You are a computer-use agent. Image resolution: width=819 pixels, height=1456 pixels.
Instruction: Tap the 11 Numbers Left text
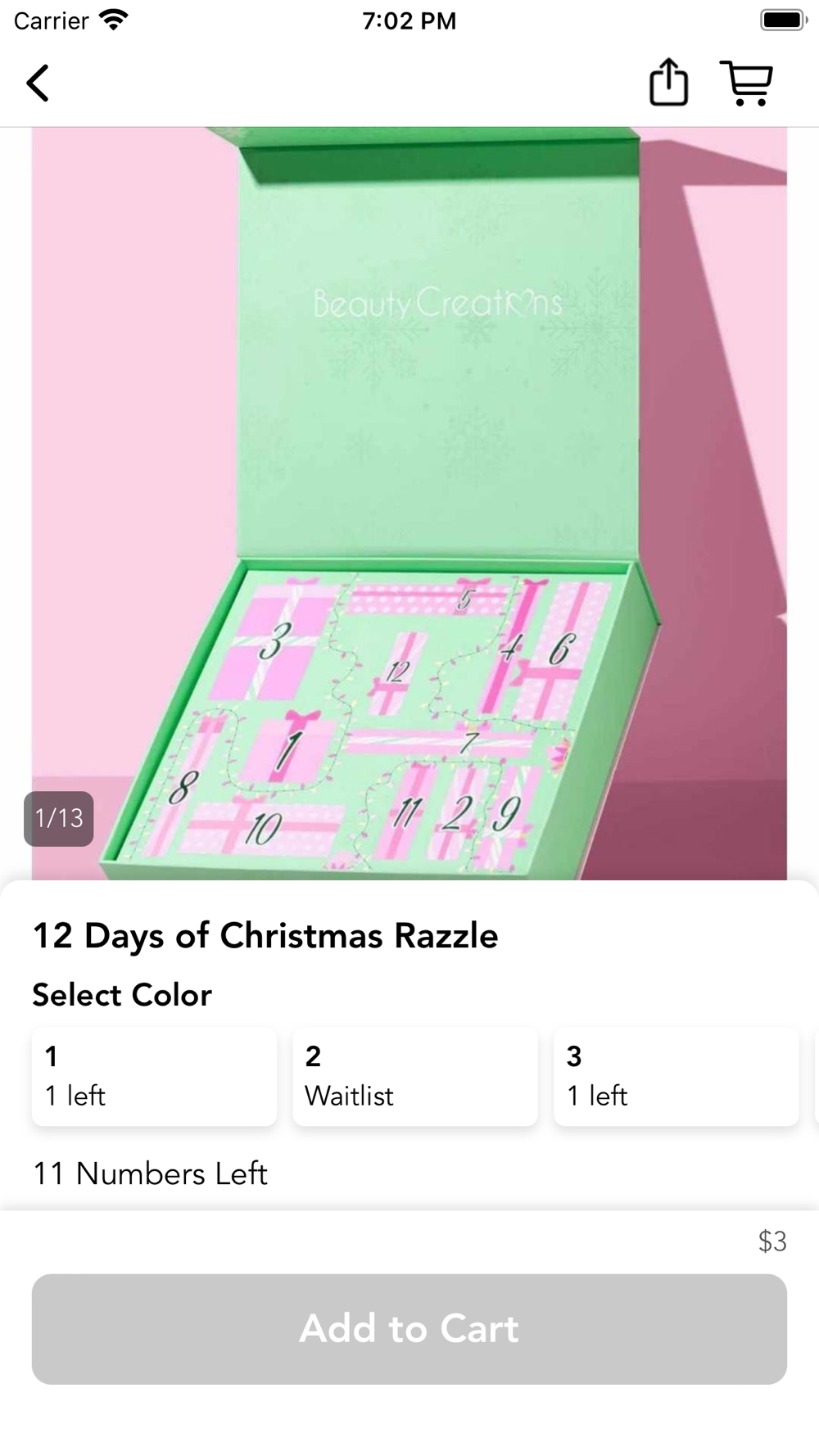tap(151, 1173)
